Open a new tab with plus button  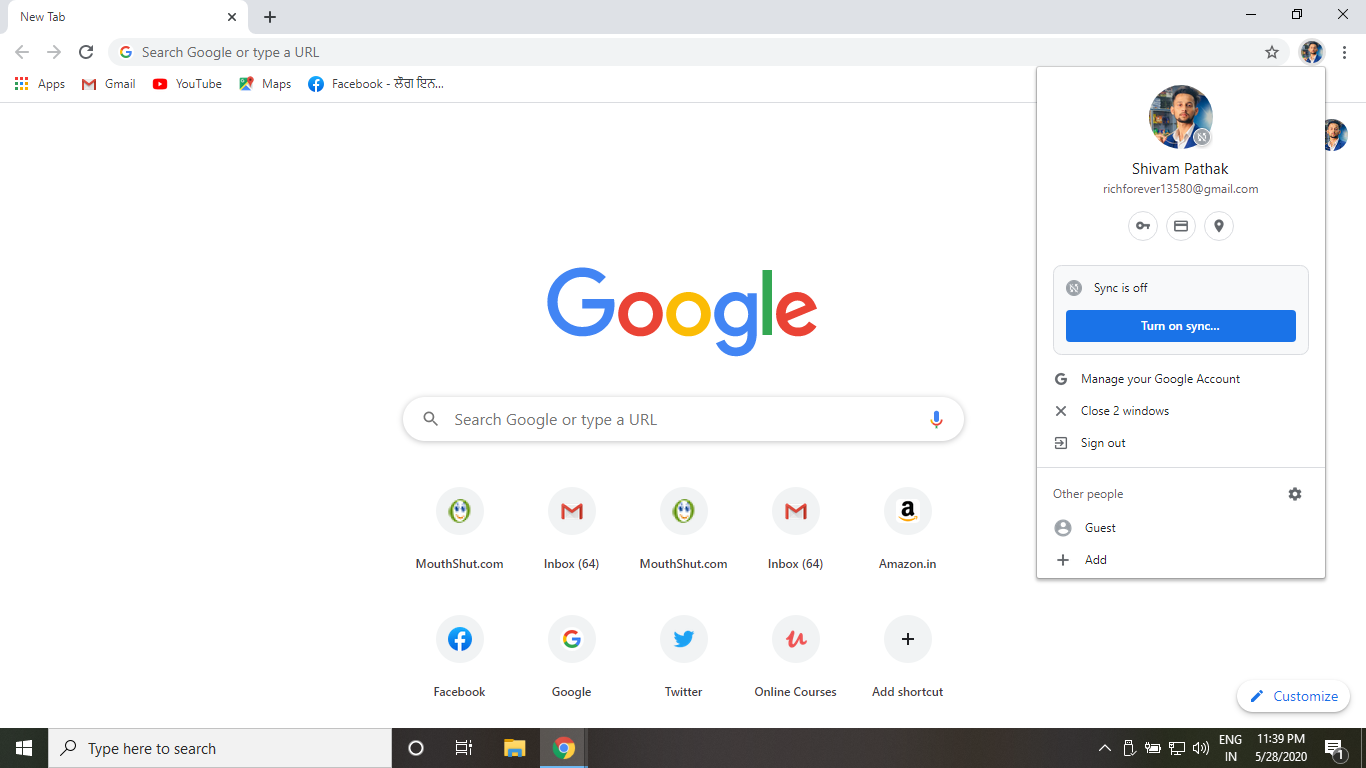(270, 17)
